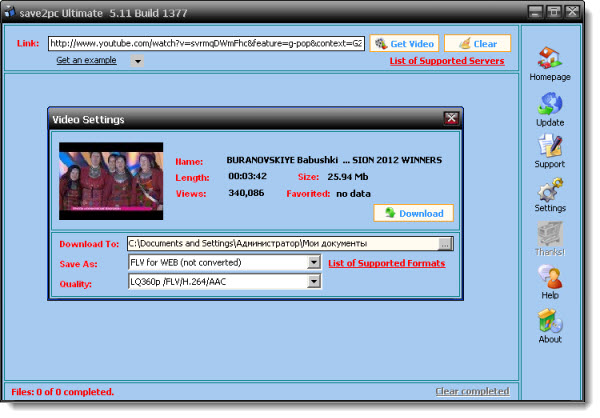Click the views value 340,086
This screenshot has width=600, height=418.
(246, 193)
